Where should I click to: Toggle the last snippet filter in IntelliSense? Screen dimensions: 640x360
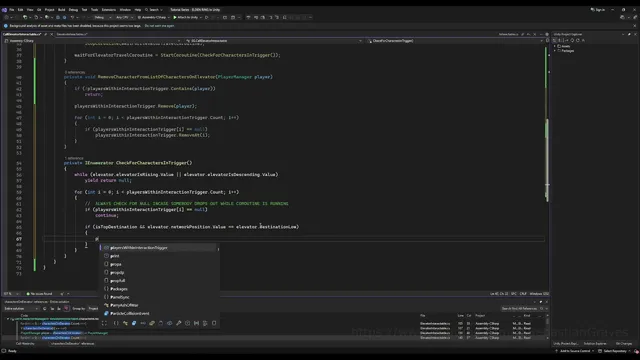pyautogui.click(x=214, y=323)
